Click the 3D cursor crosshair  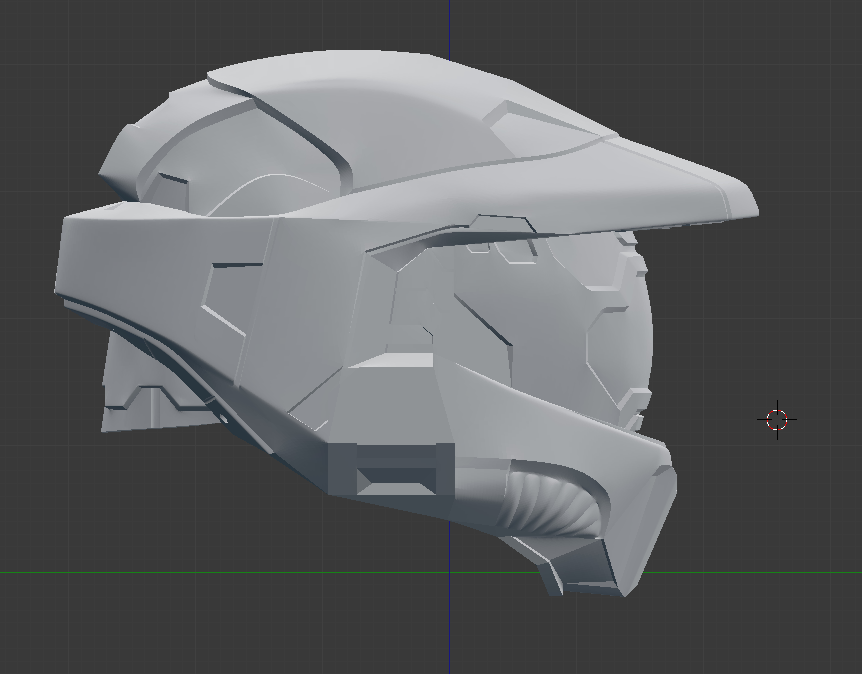[777, 419]
